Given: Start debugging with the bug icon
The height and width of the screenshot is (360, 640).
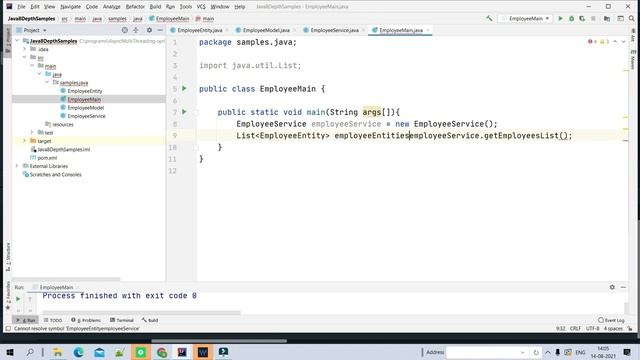Looking at the screenshot, I should tap(571, 18).
